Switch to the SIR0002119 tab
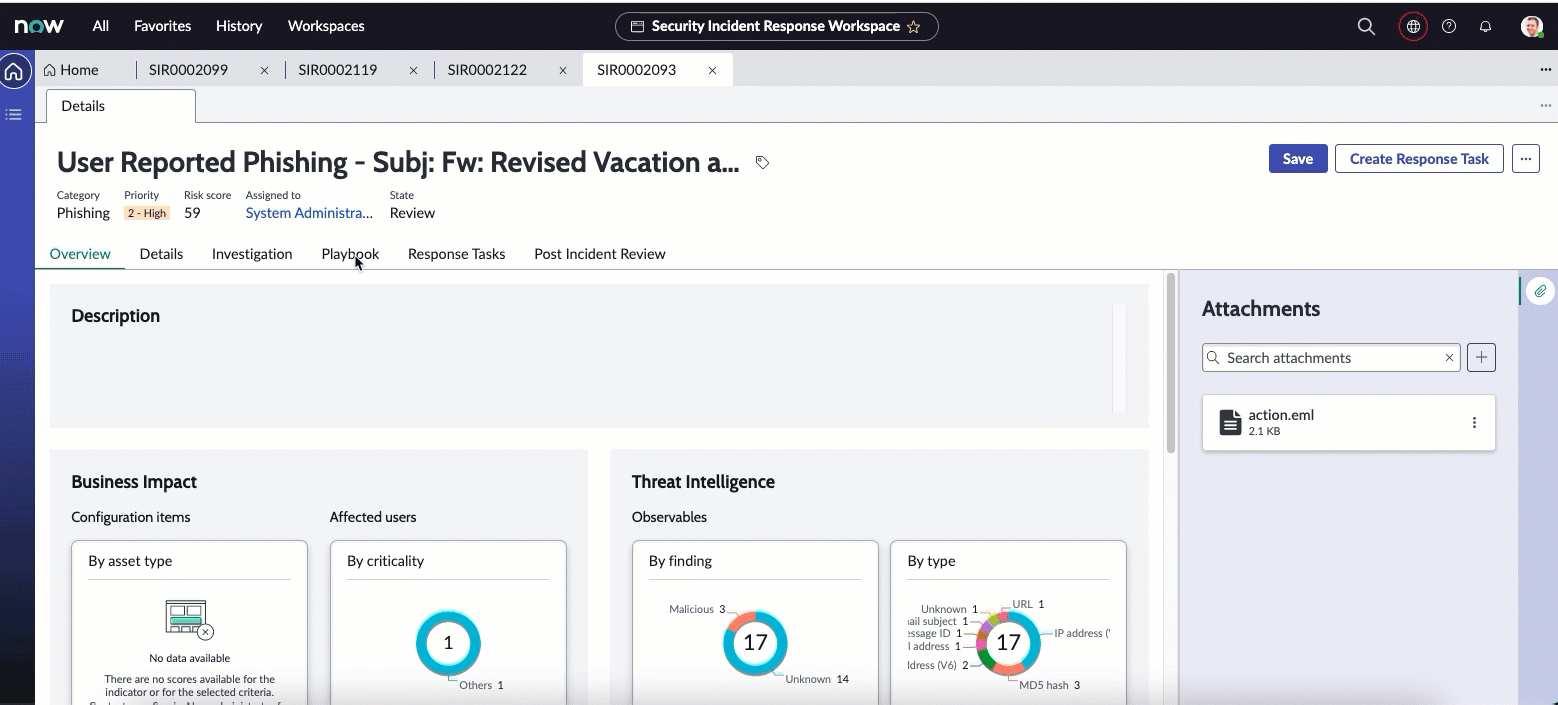Screen dimensions: 1558x705 (337, 70)
